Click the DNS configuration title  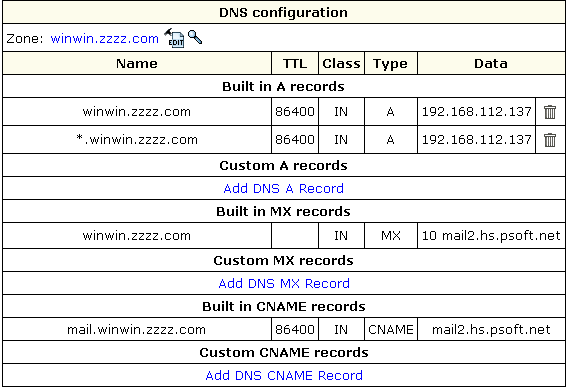pos(284,13)
